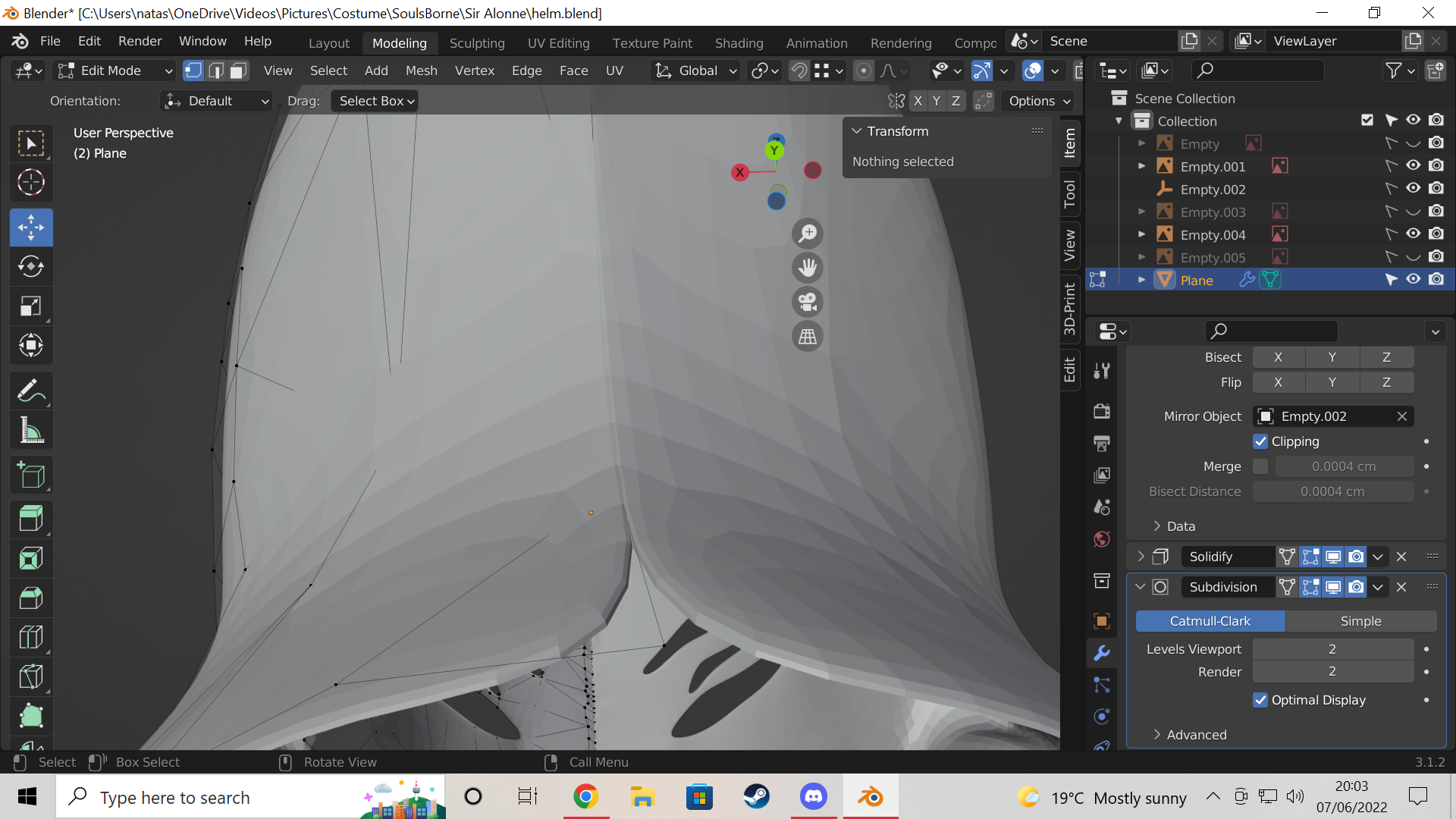This screenshot has width=1456, height=819.
Task: Switch to face select mode
Action: pos(238,71)
